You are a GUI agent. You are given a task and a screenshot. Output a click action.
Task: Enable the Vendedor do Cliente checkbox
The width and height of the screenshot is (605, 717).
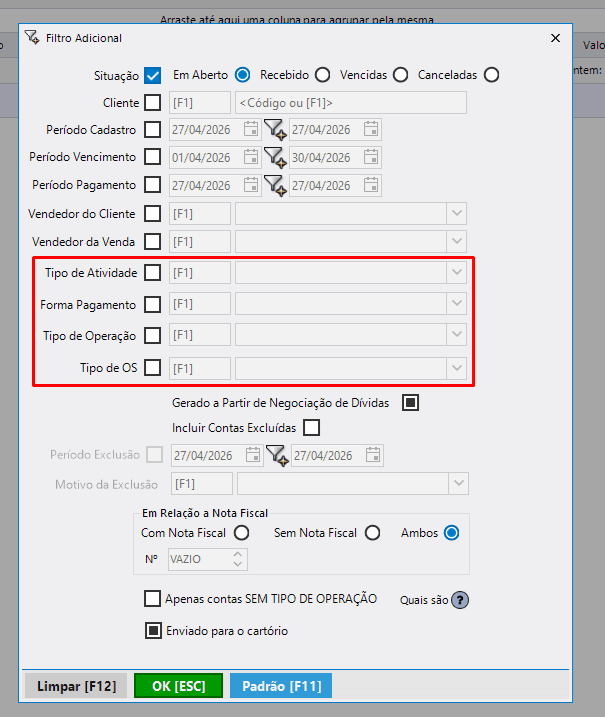(x=152, y=214)
